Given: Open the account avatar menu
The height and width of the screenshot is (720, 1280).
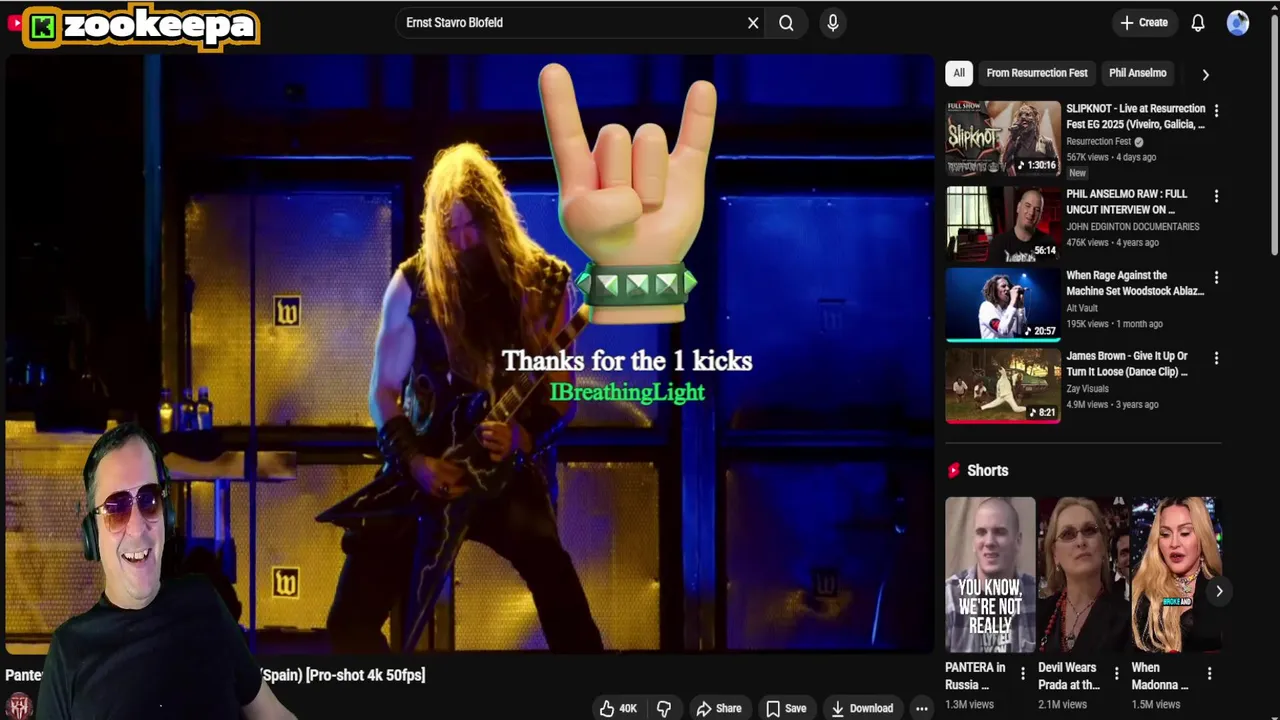Looking at the screenshot, I should (1238, 23).
